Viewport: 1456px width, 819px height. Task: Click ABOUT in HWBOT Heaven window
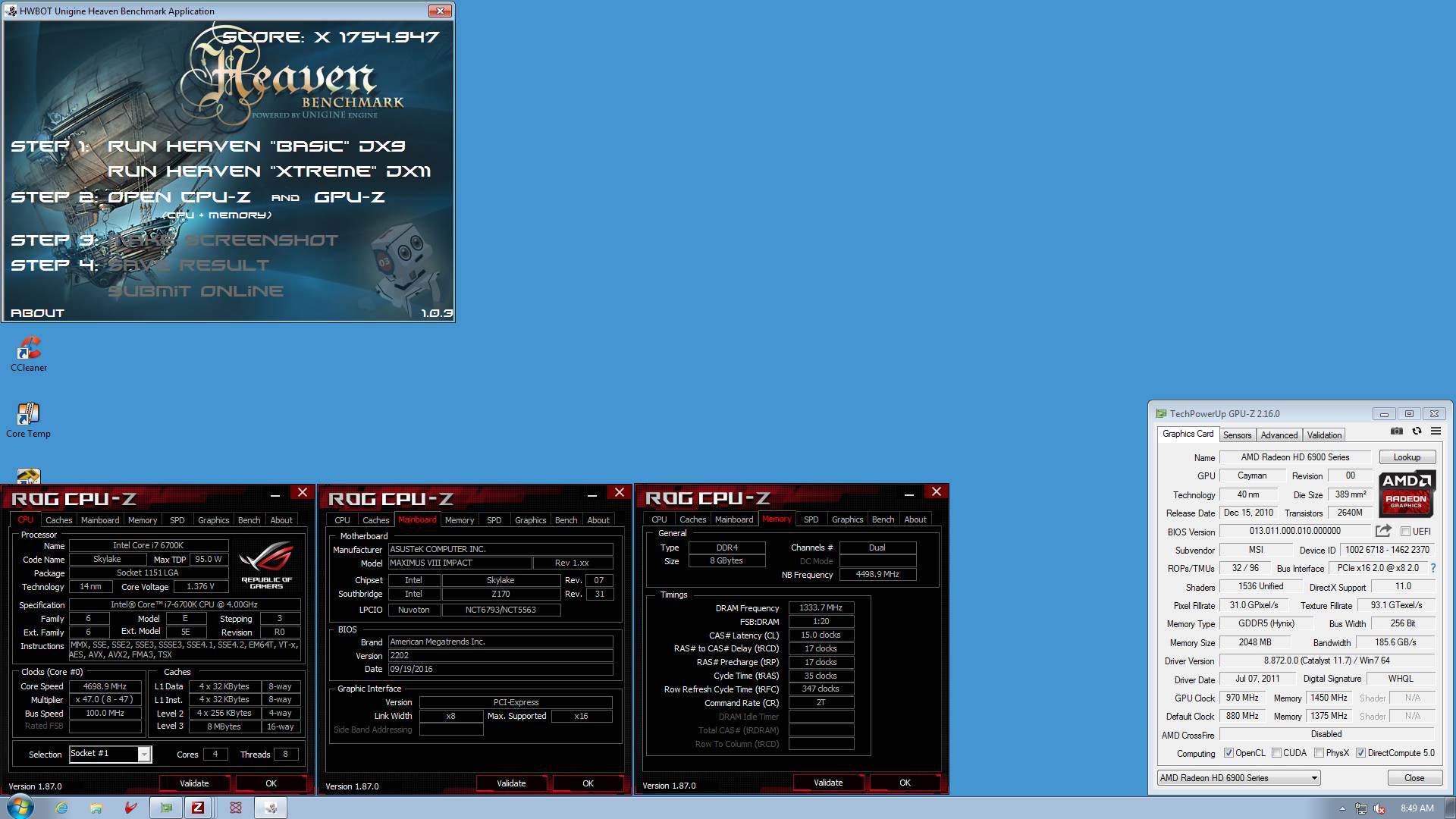[x=37, y=313]
